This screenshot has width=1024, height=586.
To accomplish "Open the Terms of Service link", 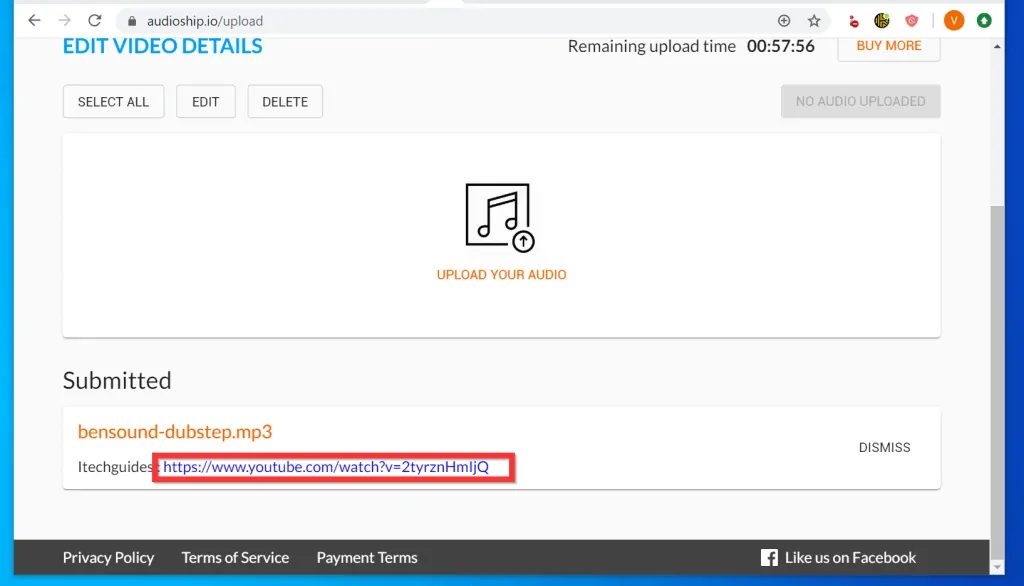I will pyautogui.click(x=235, y=557).
